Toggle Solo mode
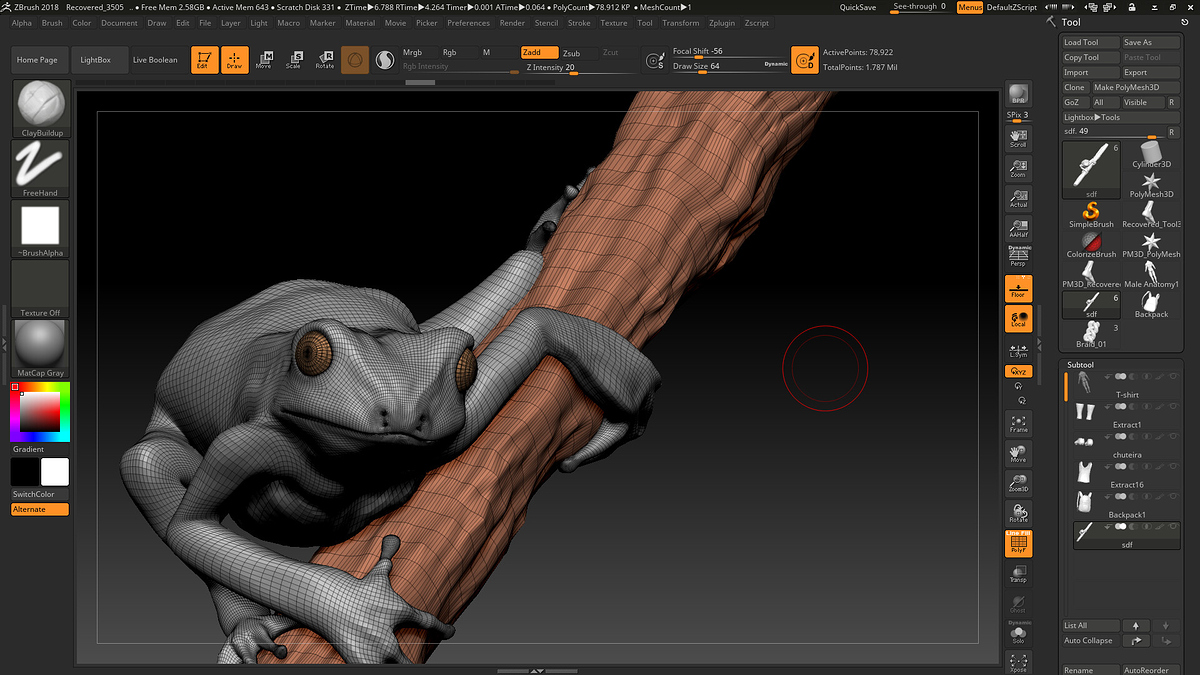Screen dimensions: 1200x675 (1018, 633)
